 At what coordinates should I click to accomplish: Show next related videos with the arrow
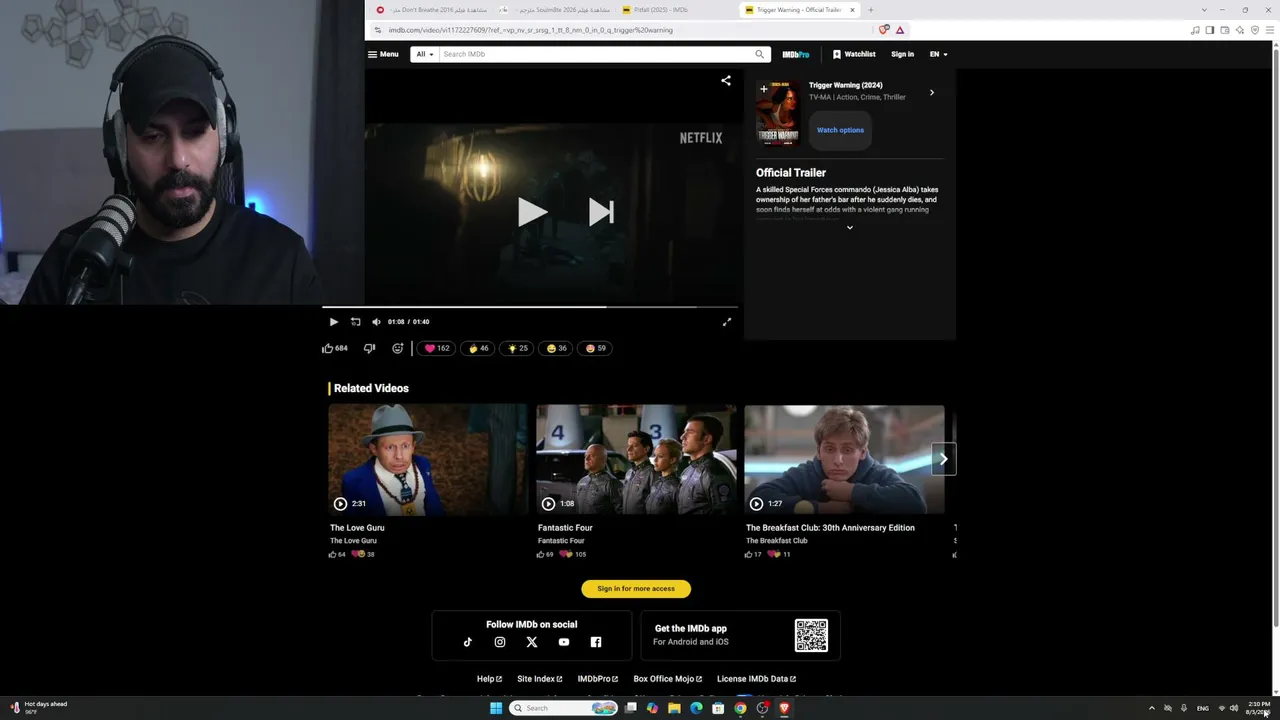click(943, 459)
